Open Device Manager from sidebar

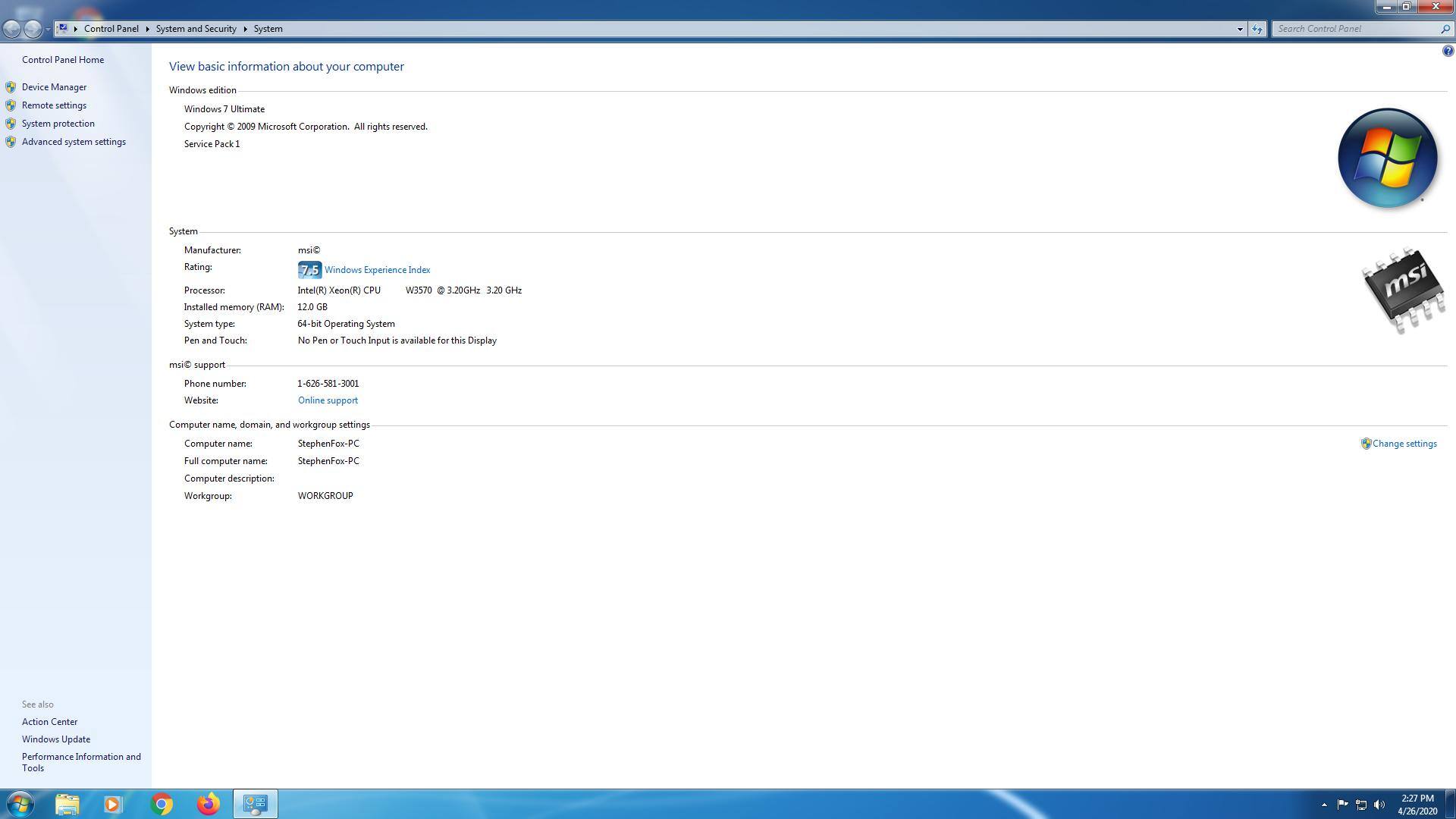[x=54, y=87]
